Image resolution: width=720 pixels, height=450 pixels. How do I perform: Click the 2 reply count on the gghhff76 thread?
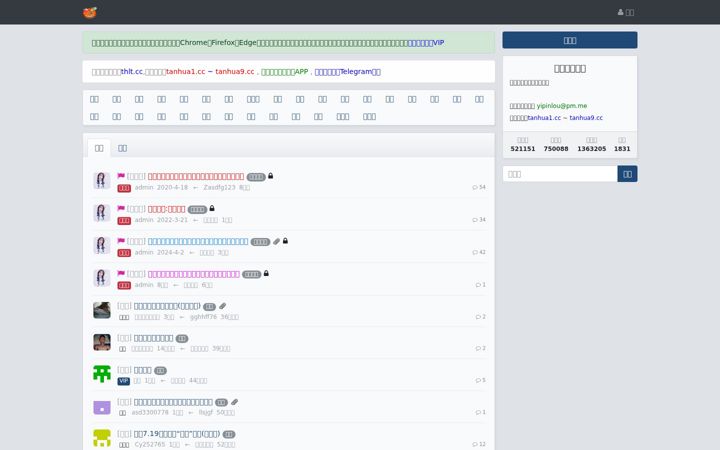click(x=481, y=317)
